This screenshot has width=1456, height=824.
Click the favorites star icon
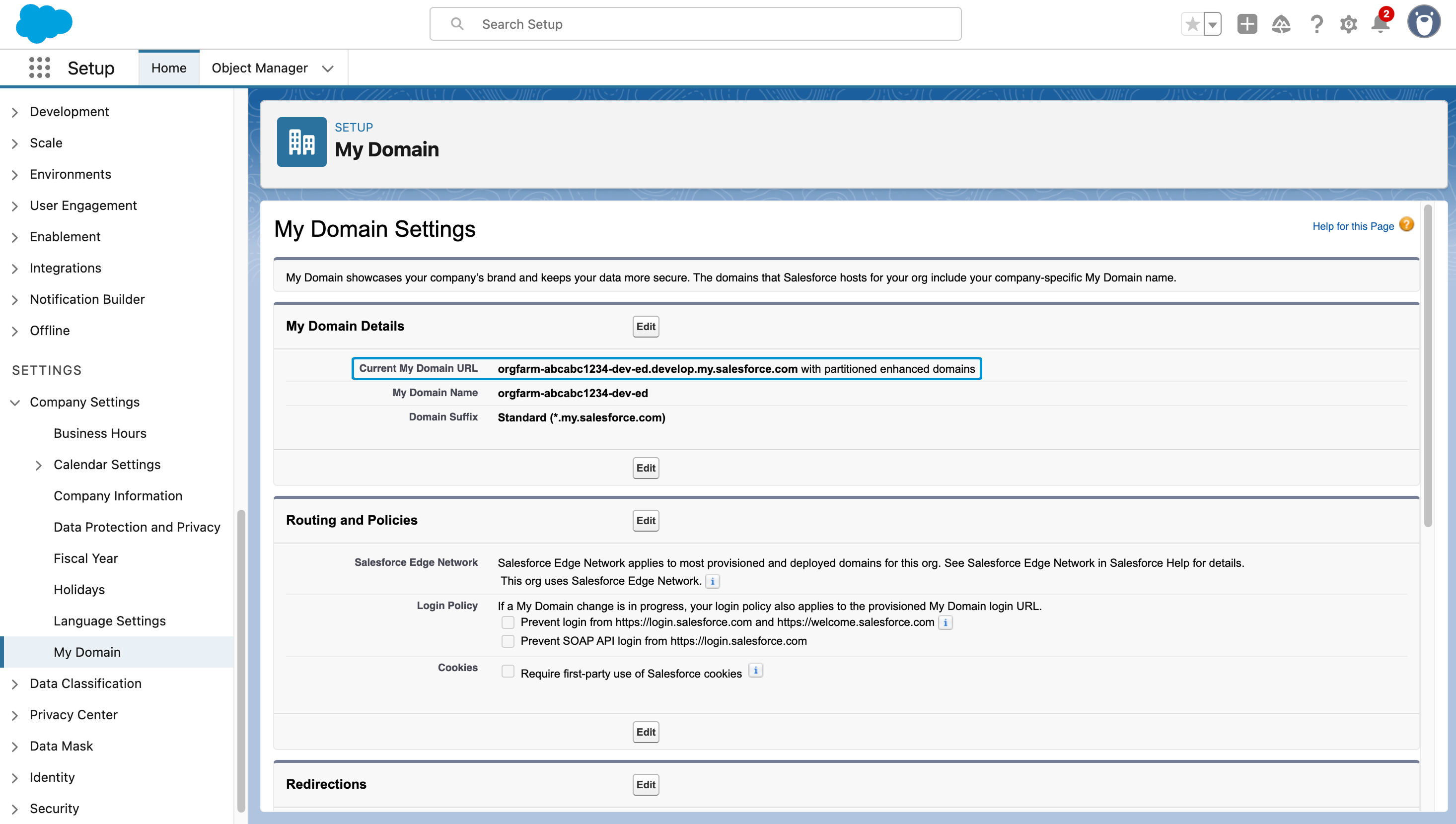click(x=1192, y=24)
